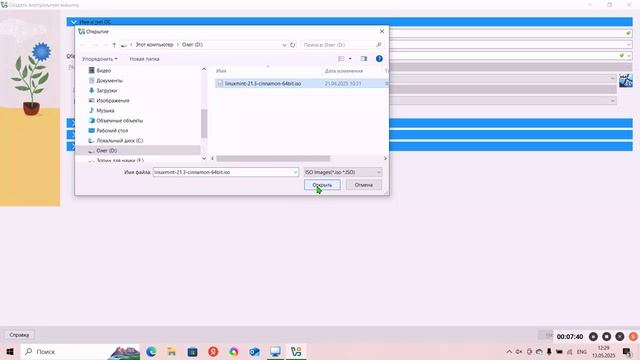Screen dimensions: 640x360
Task: Switch to the VirtualBox taskbar icon
Action: 296,351
